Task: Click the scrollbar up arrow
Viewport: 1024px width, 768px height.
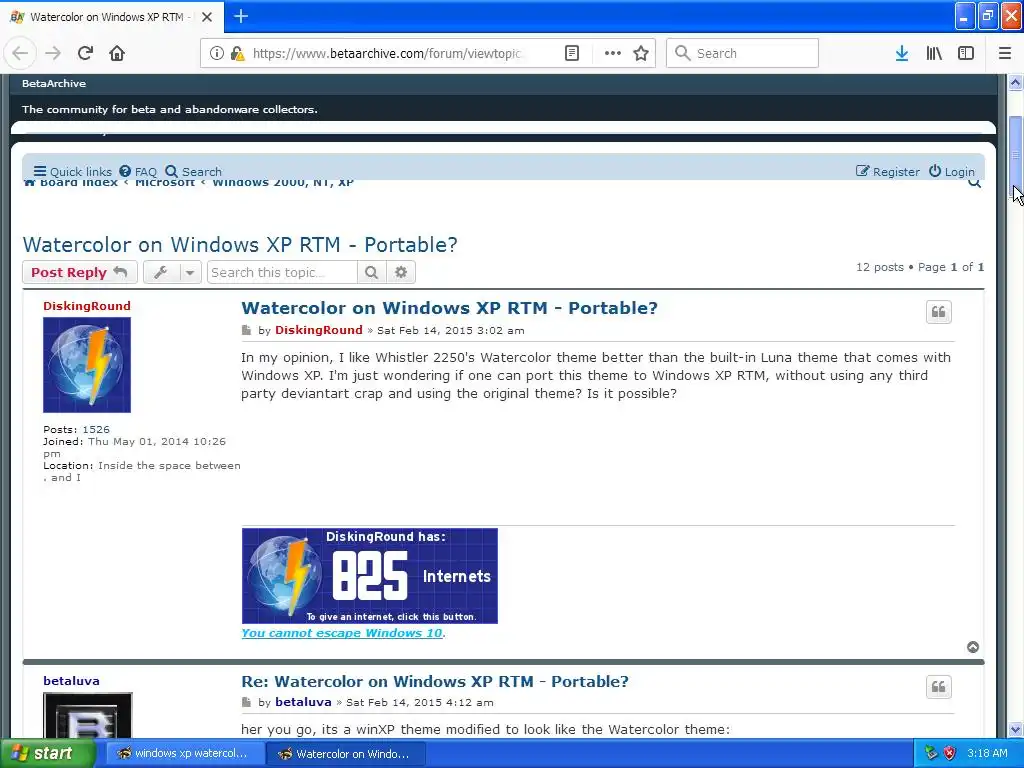Action: 1016,83
